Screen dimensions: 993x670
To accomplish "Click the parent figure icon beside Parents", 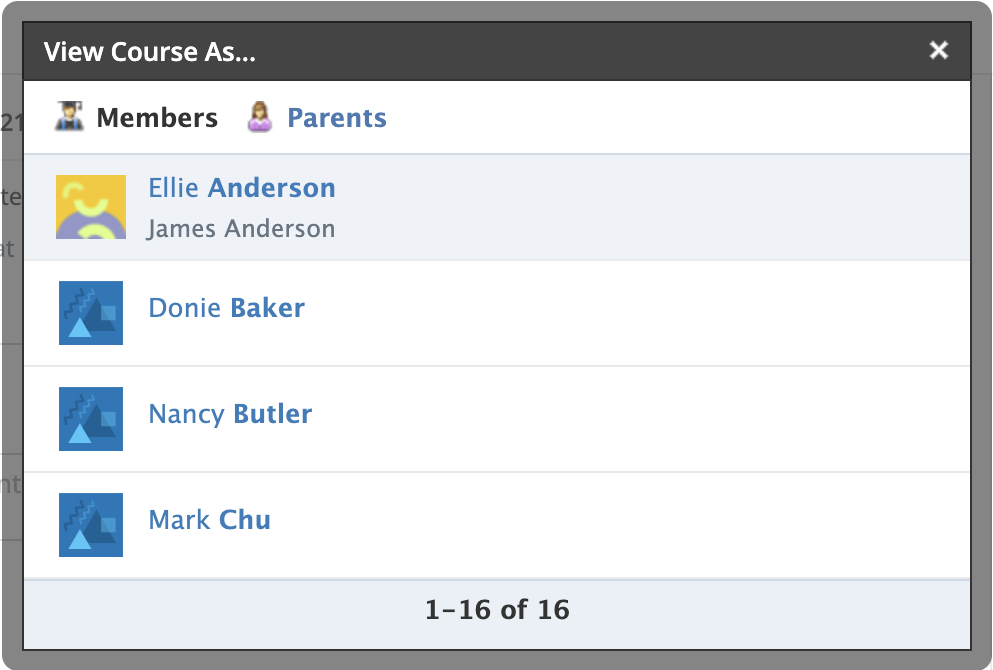I will (x=260, y=117).
